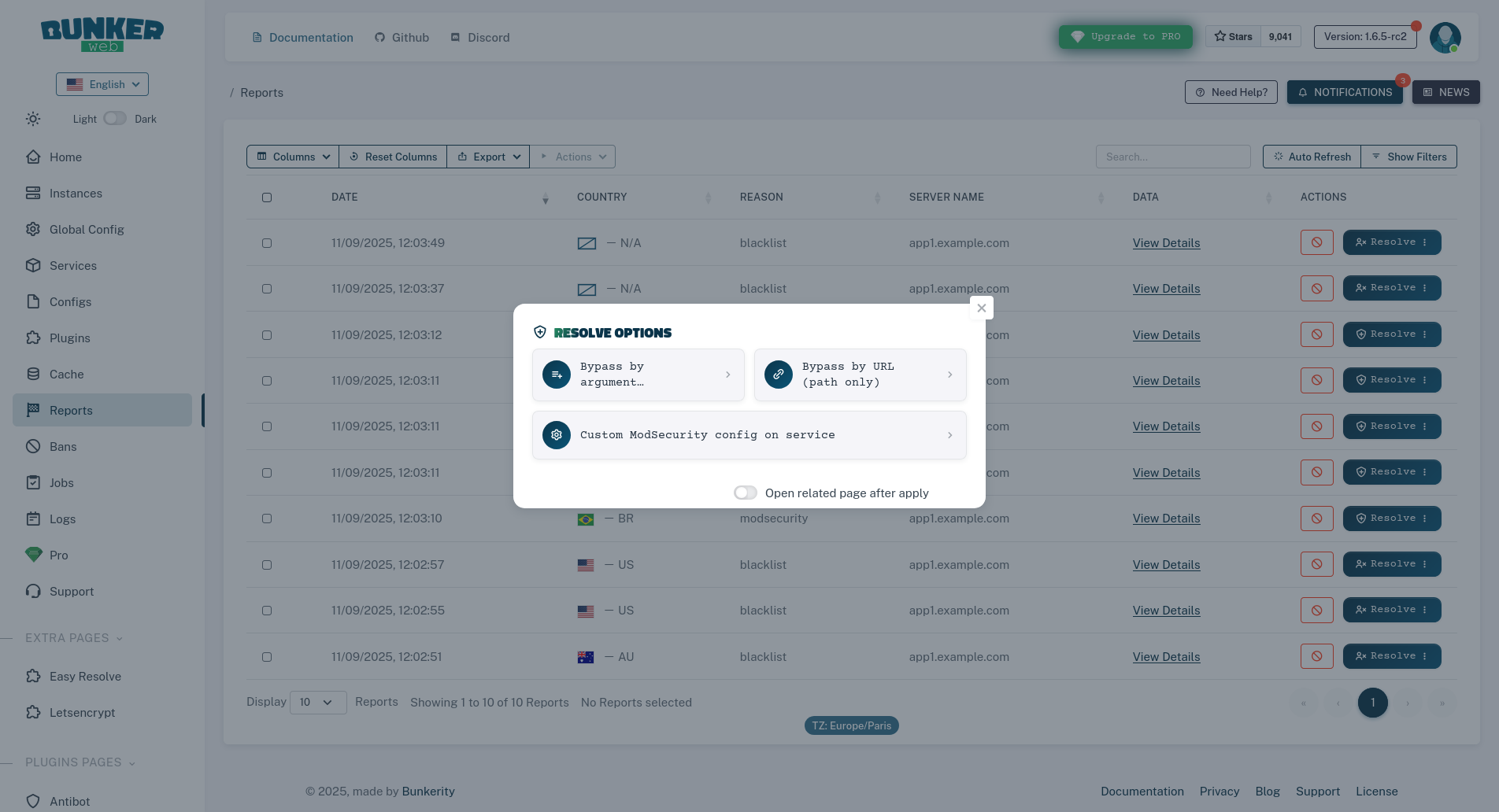Open the Jobs page from sidebar

[61, 482]
